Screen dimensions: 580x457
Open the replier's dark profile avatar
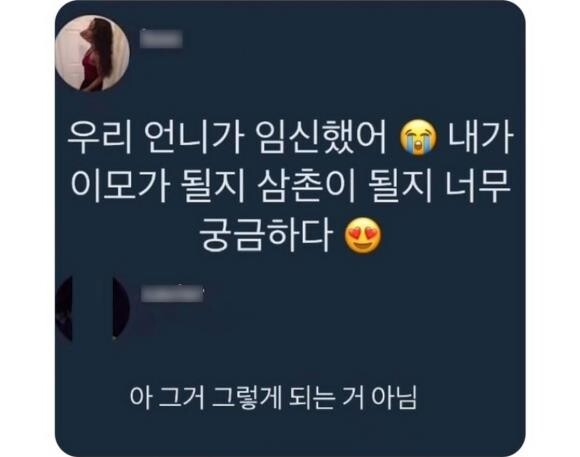(x=92, y=309)
